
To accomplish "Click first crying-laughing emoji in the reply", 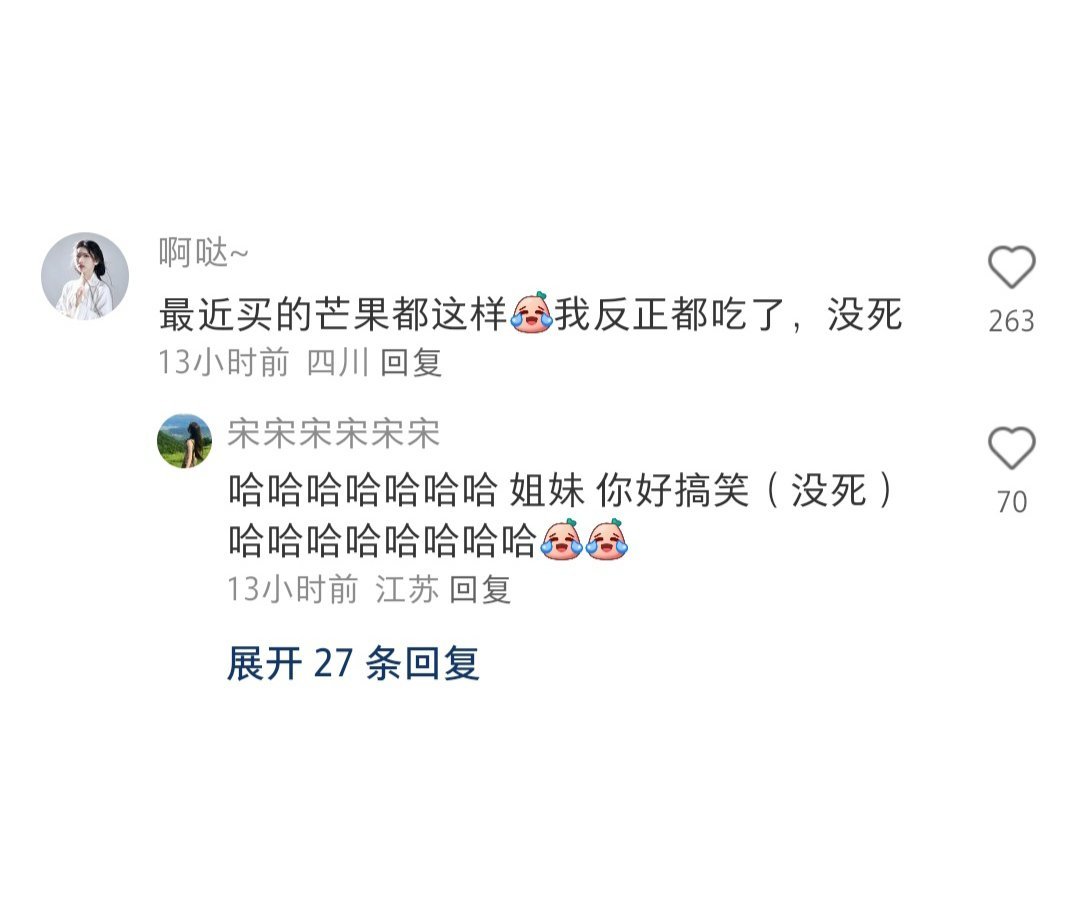I will pyautogui.click(x=562, y=539).
